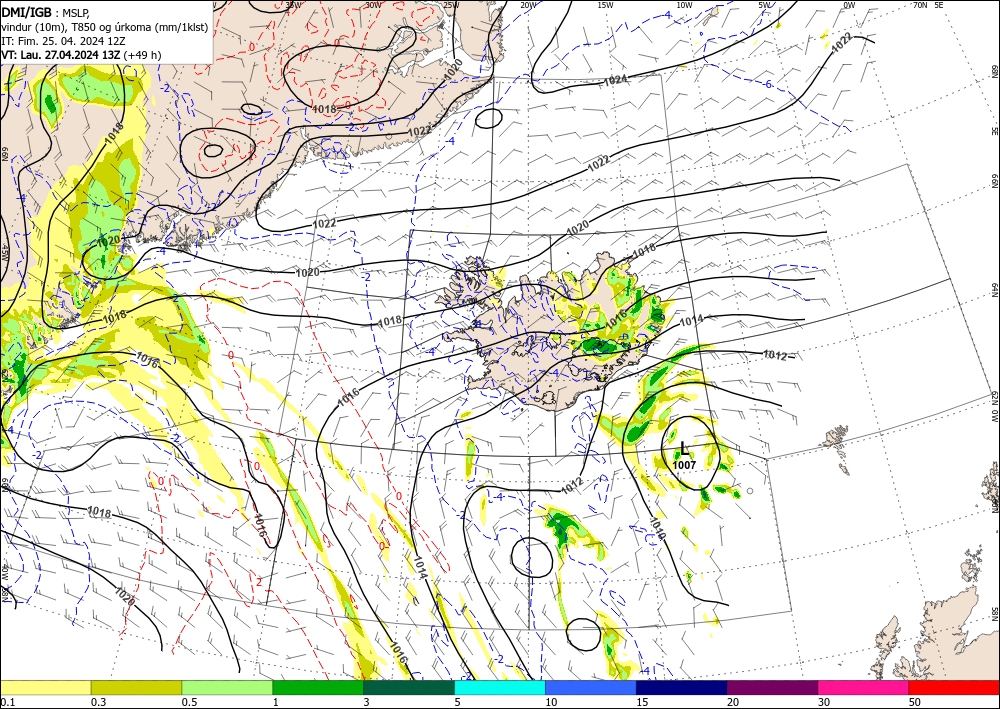Pick the cyan 5–10 legend swatch
This screenshot has width=1000, height=709.
click(500, 687)
